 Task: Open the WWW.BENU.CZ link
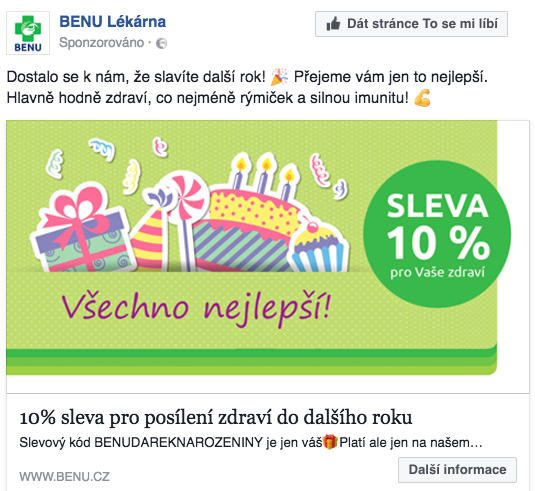coord(64,476)
